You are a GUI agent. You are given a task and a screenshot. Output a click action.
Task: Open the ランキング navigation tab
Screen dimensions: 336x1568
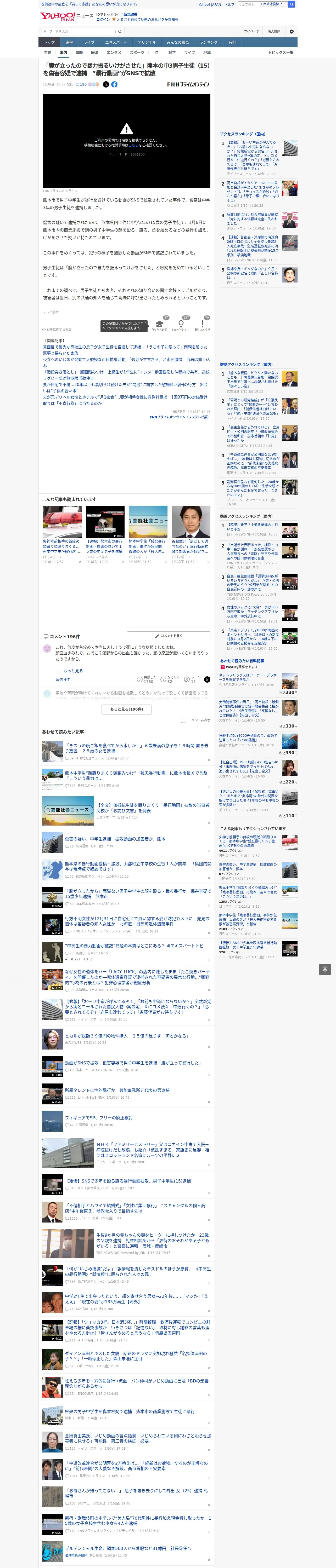(209, 43)
